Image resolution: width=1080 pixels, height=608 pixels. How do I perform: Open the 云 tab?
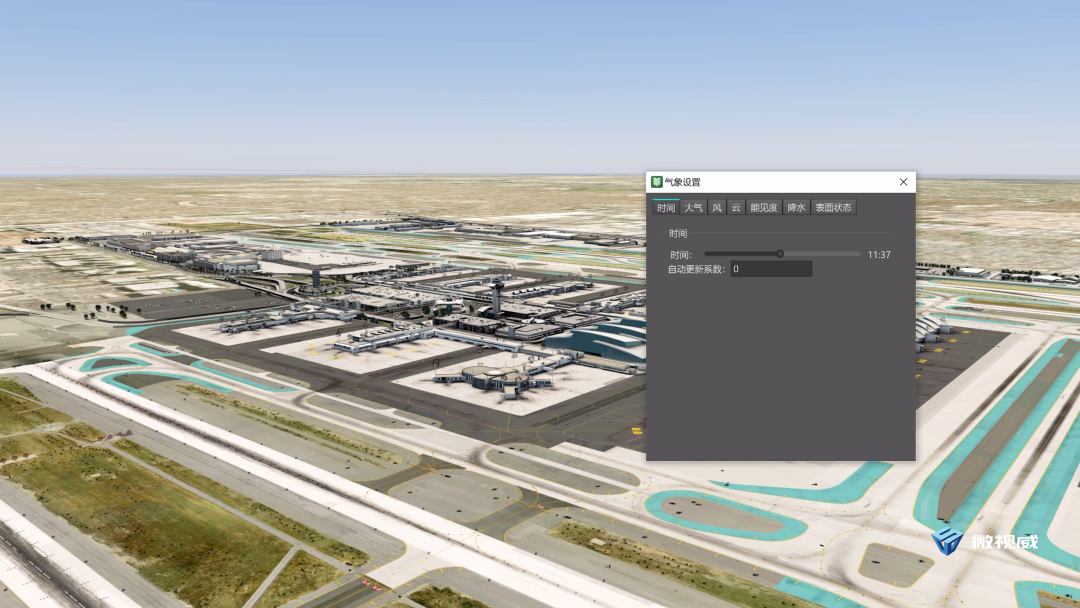736,207
